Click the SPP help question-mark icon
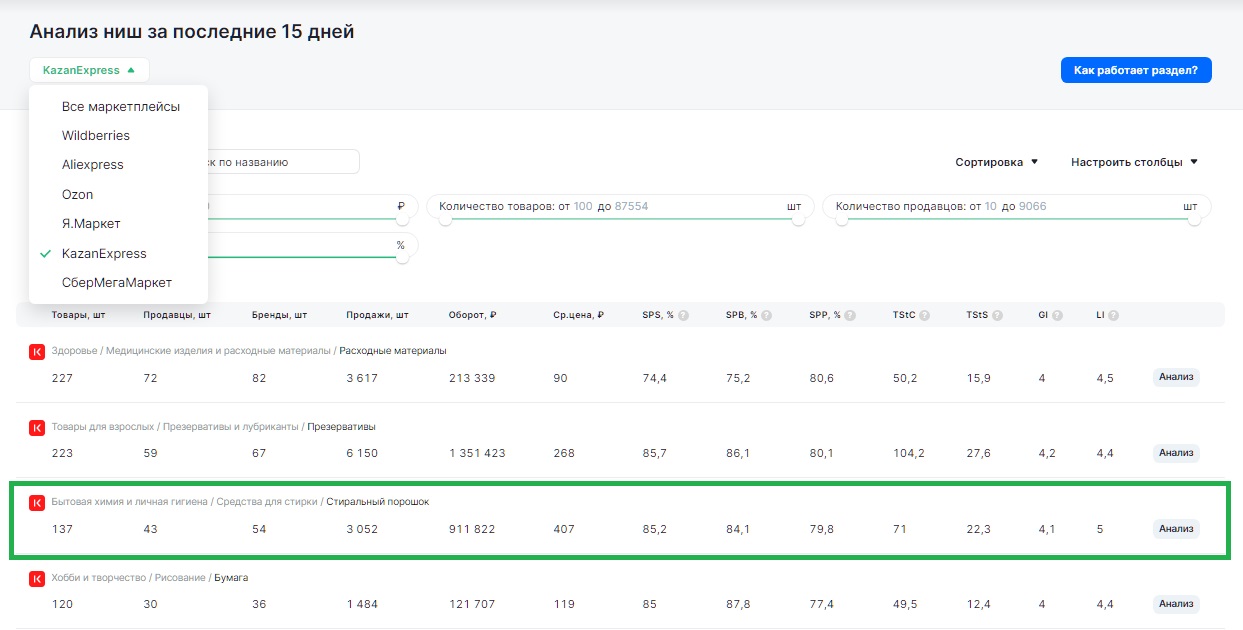This screenshot has width=1243, height=630. pos(851,315)
